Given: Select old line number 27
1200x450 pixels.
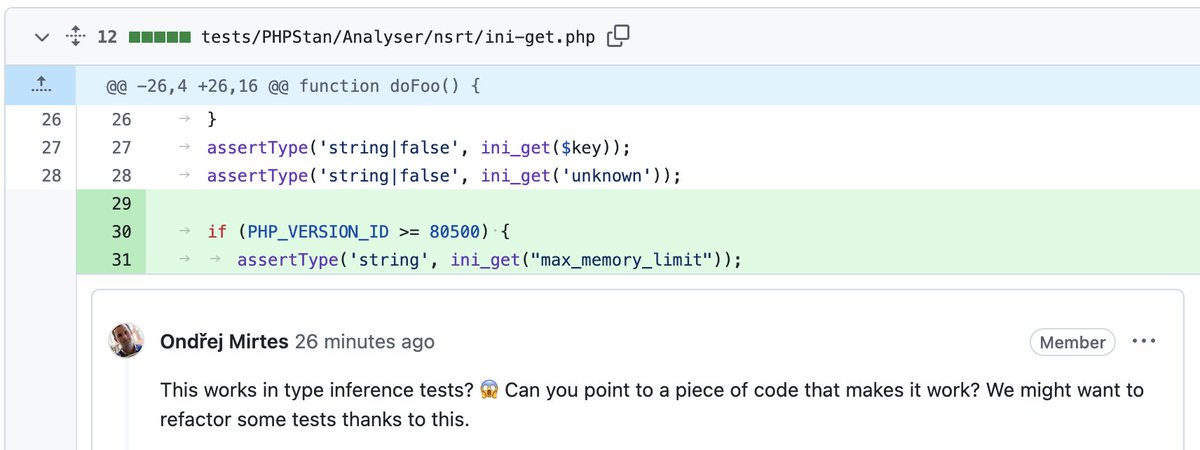Looking at the screenshot, I should click(x=51, y=147).
